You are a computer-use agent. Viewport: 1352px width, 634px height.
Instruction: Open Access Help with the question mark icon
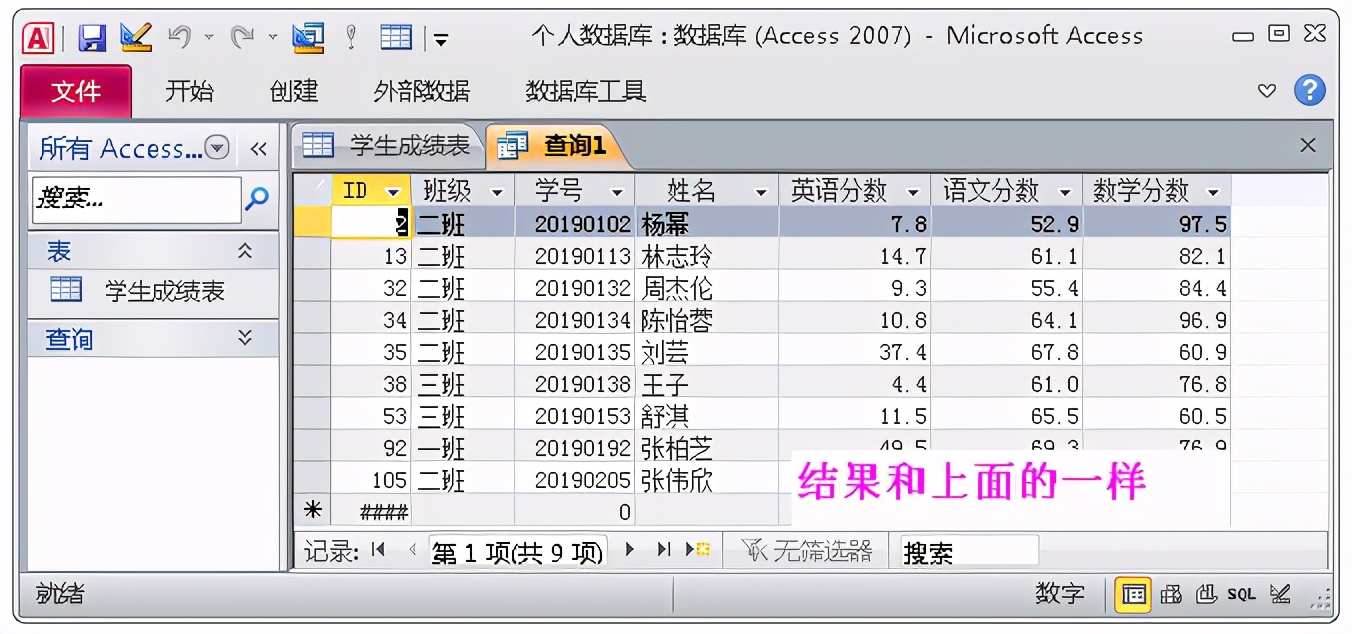1310,91
